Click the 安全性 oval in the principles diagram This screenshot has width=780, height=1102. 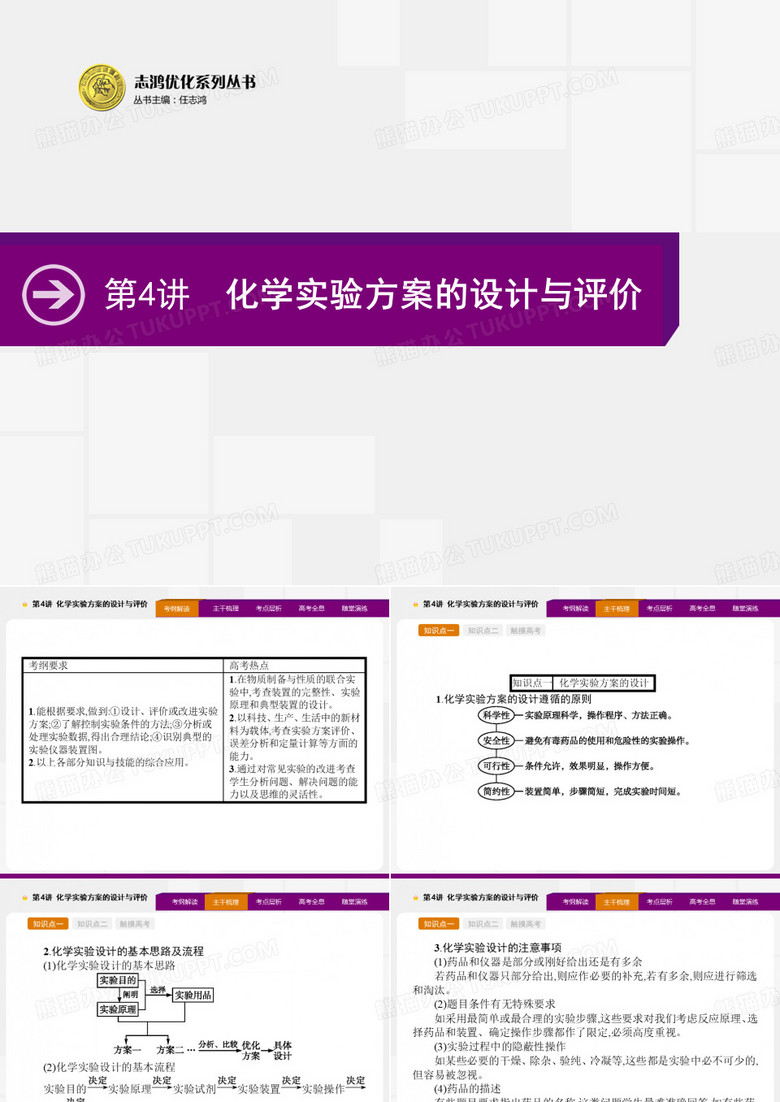coord(496,741)
